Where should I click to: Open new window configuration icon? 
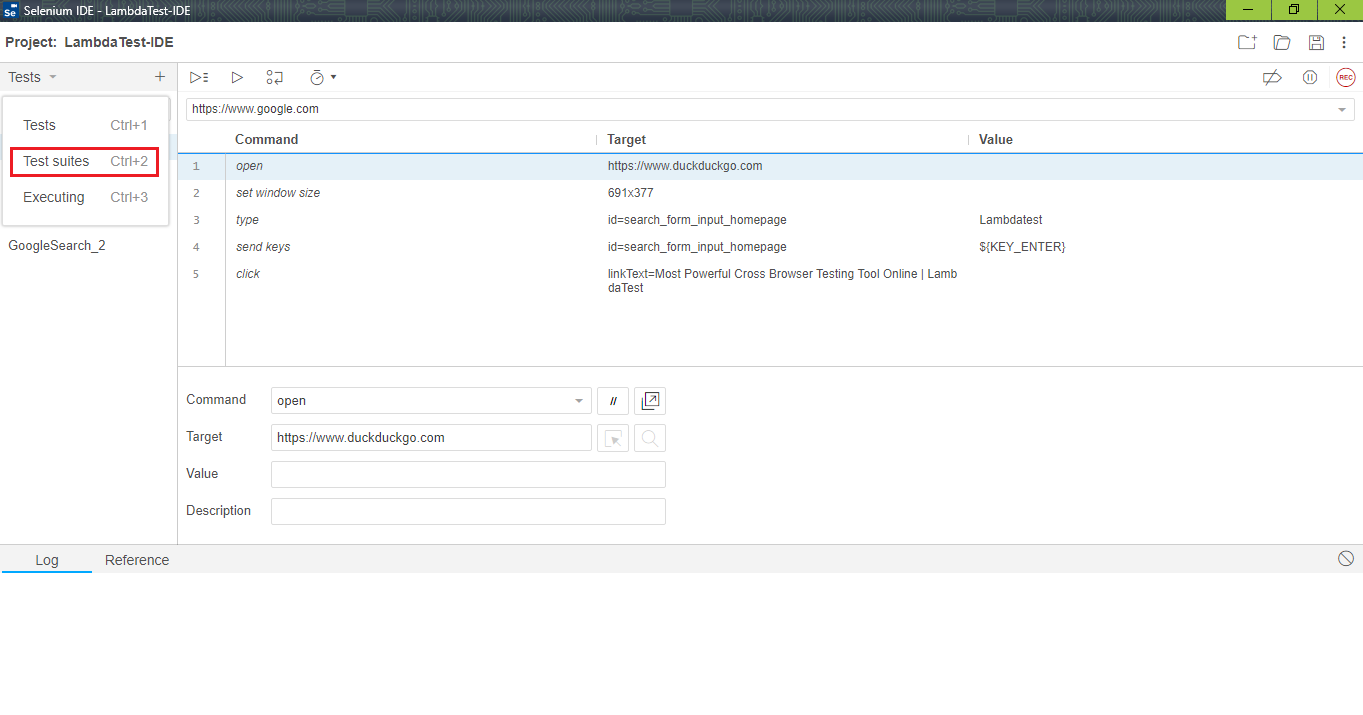(x=650, y=401)
